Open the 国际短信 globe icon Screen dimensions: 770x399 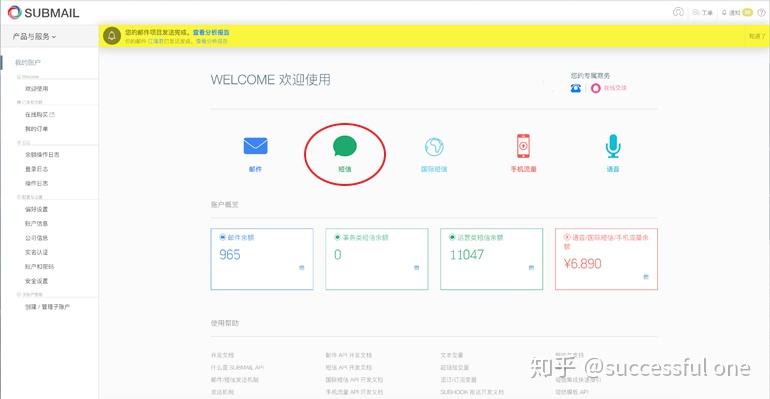(434, 146)
